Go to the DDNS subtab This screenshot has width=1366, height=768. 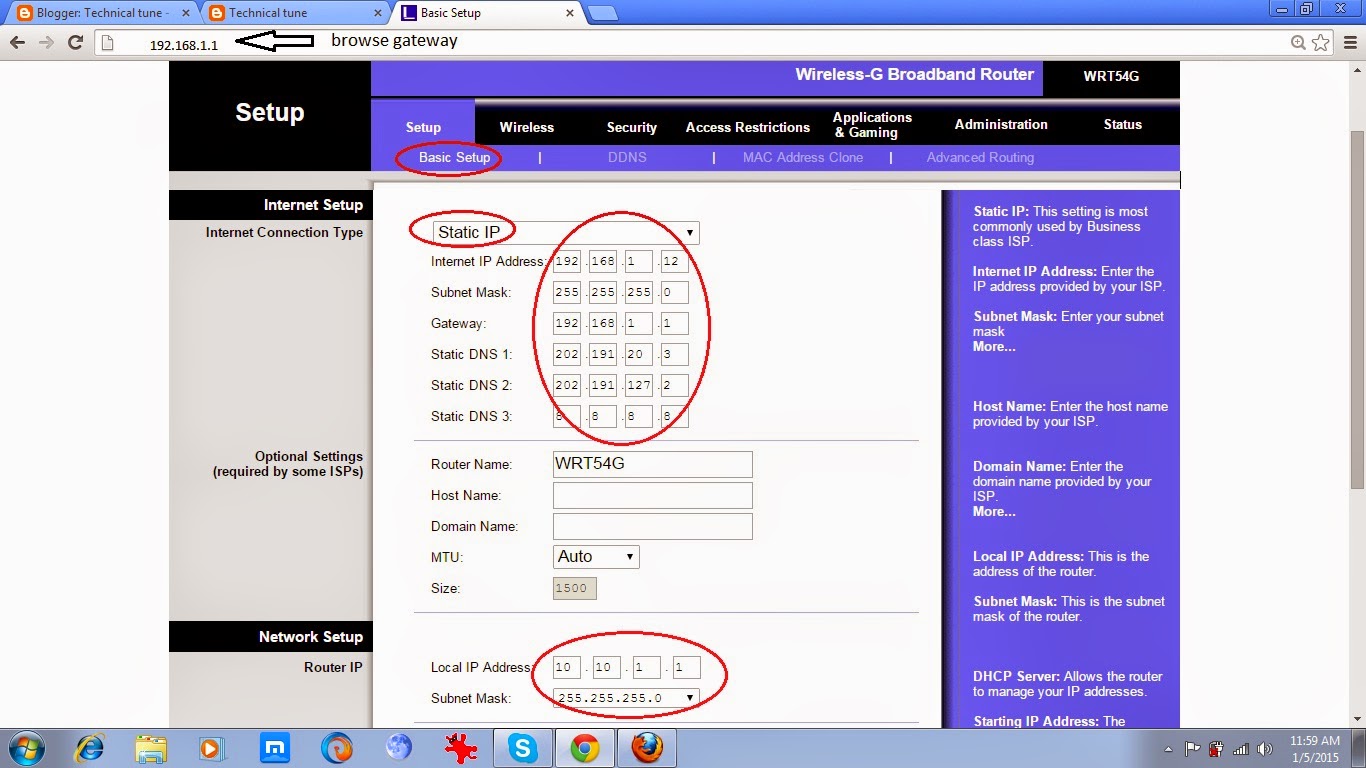627,157
